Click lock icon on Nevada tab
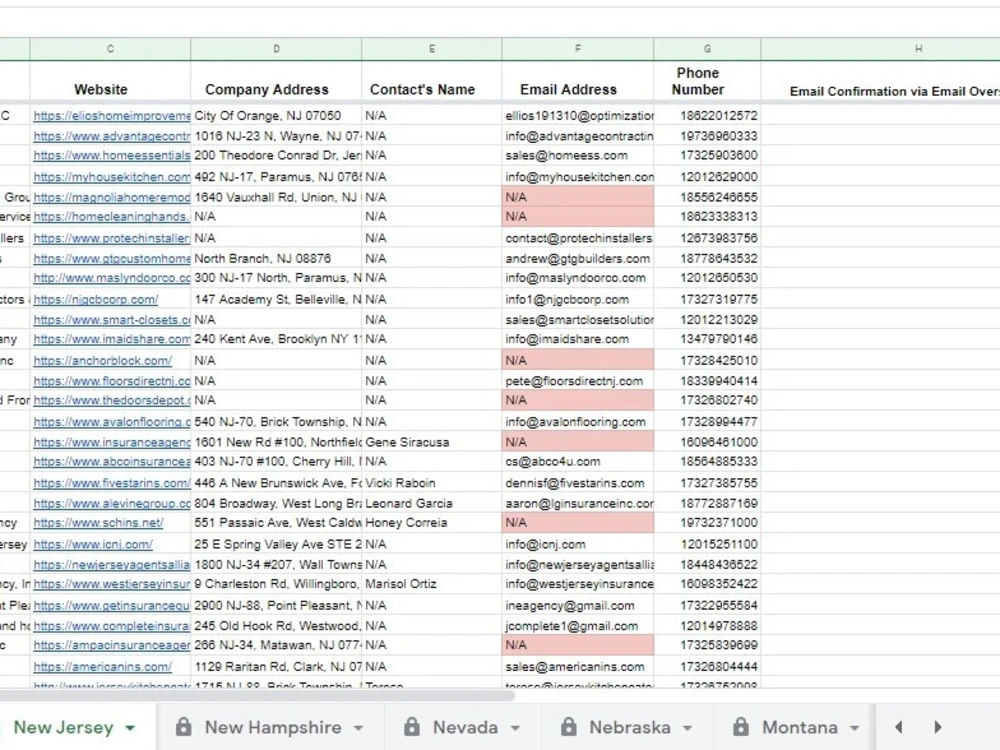Image resolution: width=1000 pixels, height=750 pixels. click(x=412, y=726)
